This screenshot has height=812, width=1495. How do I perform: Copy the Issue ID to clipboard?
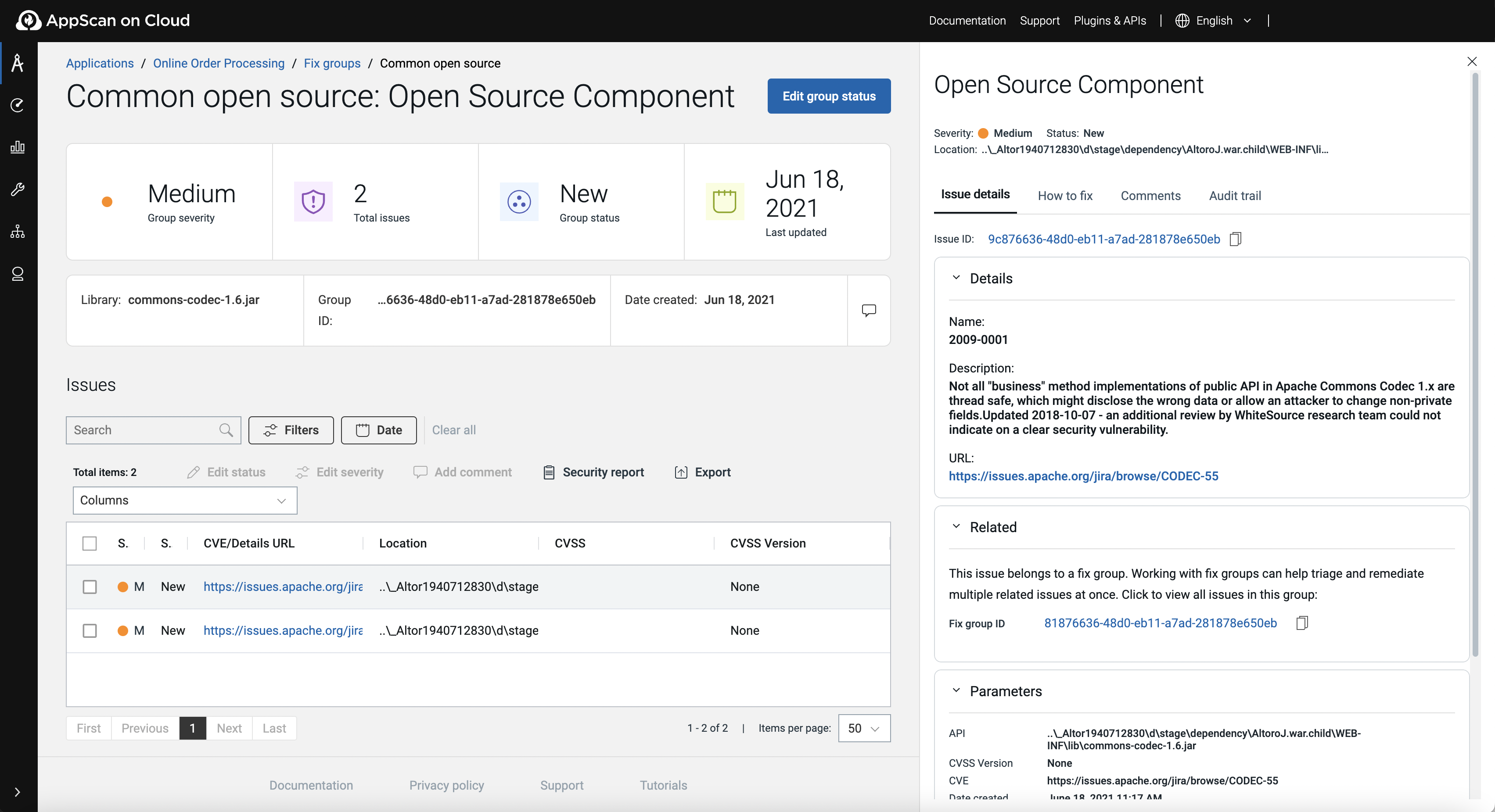(1235, 239)
